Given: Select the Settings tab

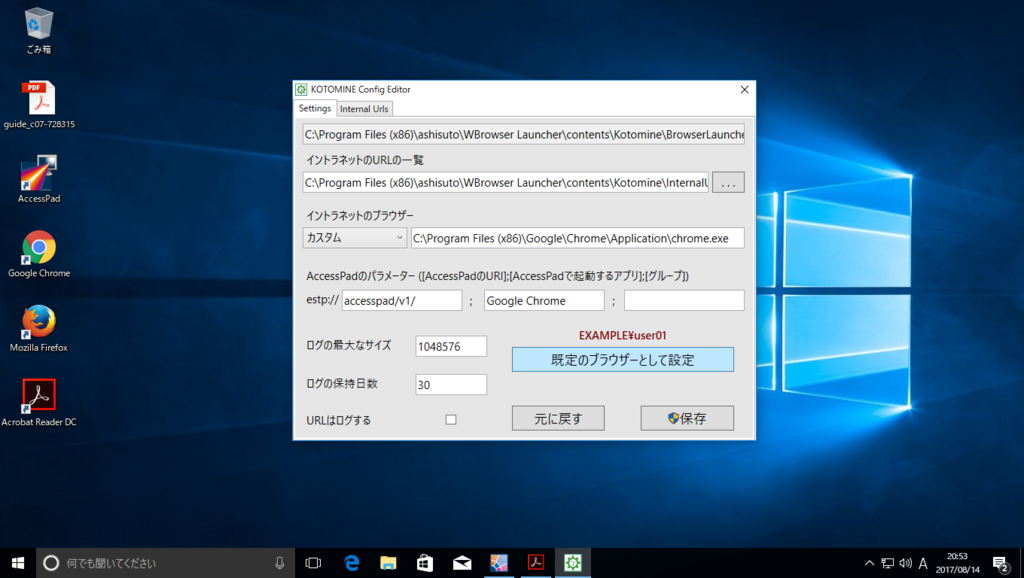Looking at the screenshot, I should coord(314,108).
